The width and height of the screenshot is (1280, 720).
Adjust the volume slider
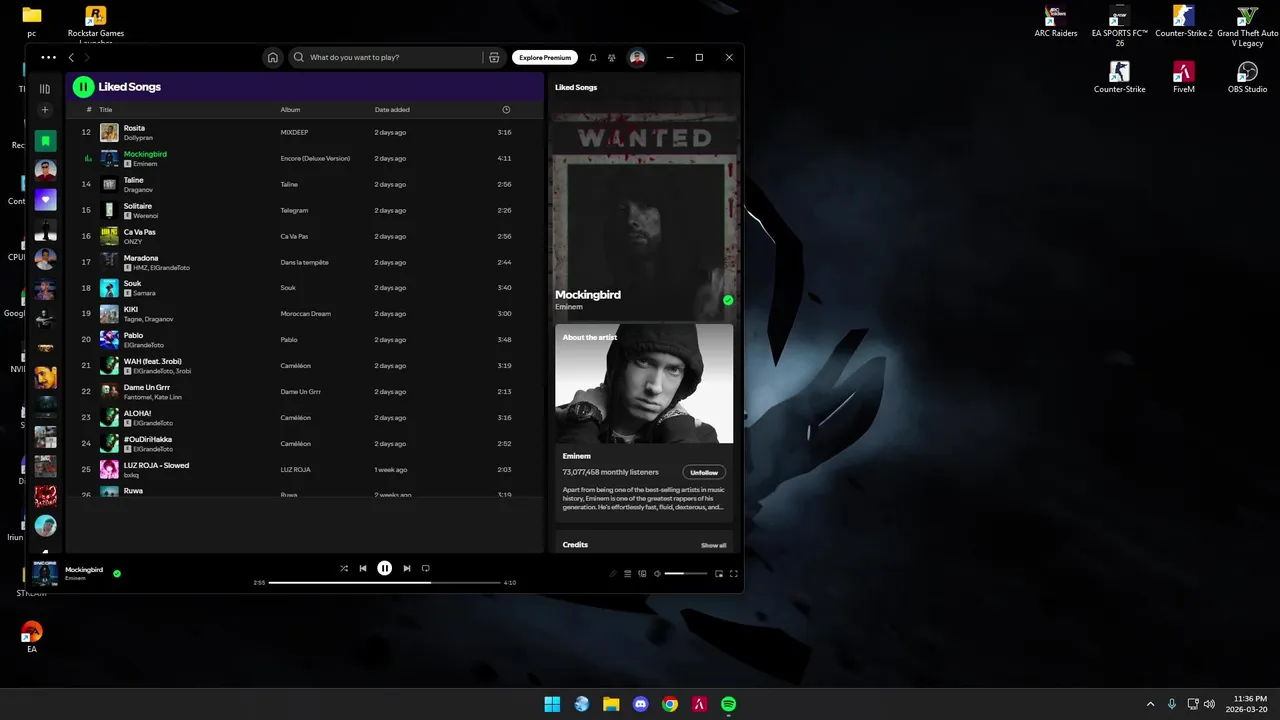pyautogui.click(x=686, y=574)
